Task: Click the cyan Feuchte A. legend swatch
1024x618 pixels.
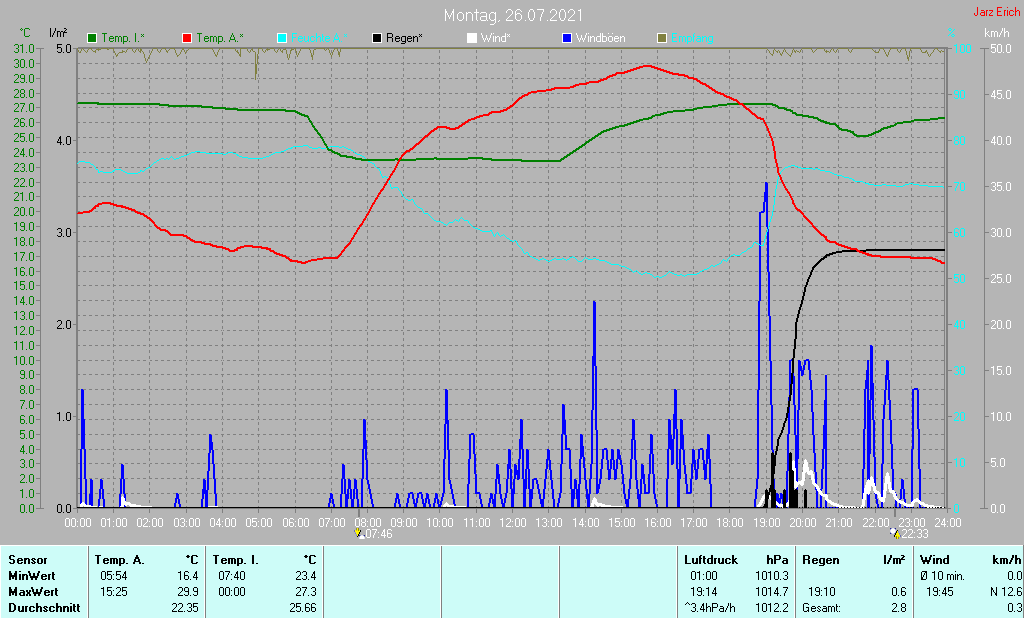Action: [x=281, y=38]
